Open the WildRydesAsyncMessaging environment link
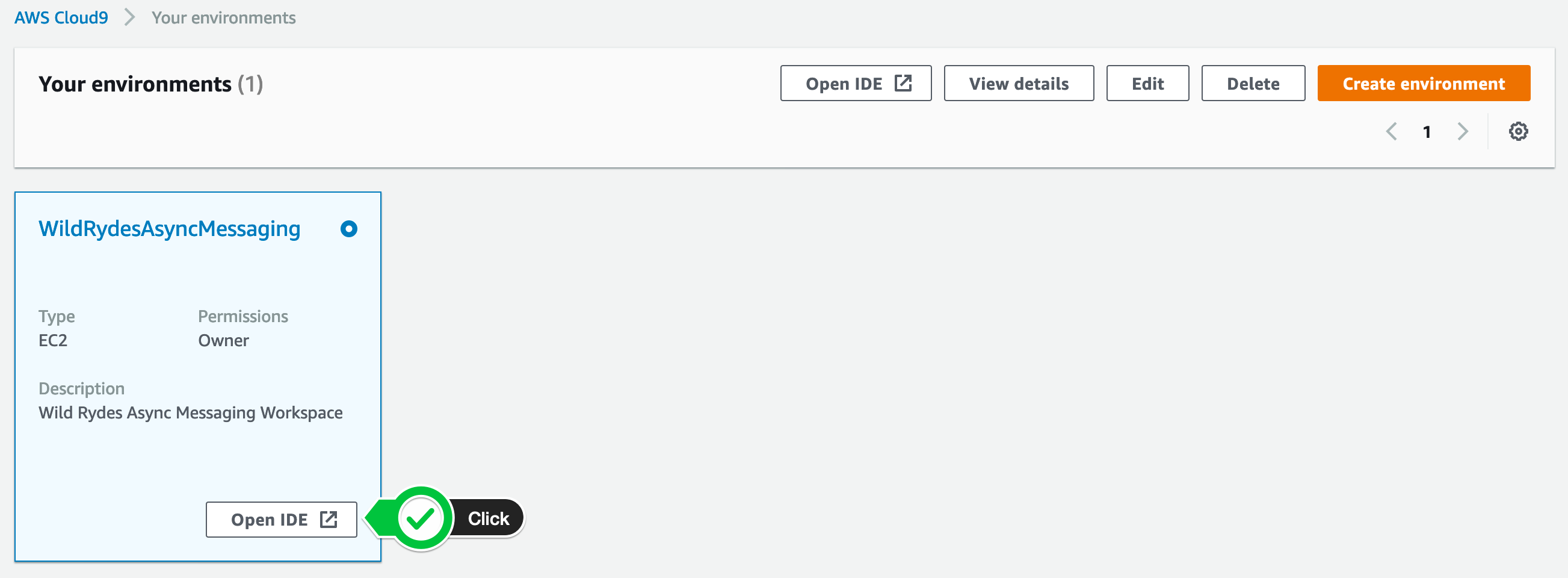This screenshot has width=1568, height=578. 169,229
